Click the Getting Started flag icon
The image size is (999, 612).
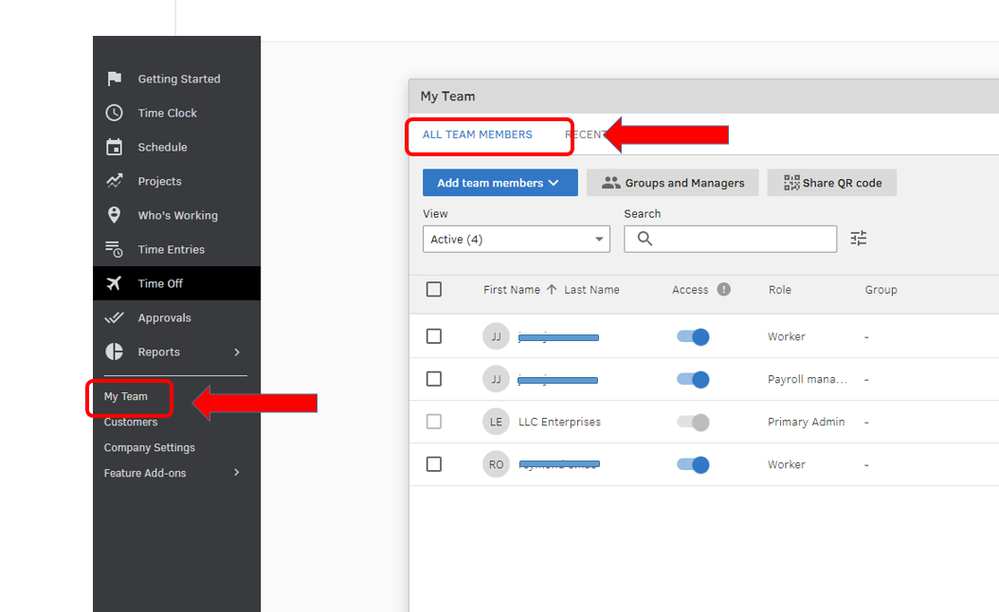pyautogui.click(x=114, y=78)
